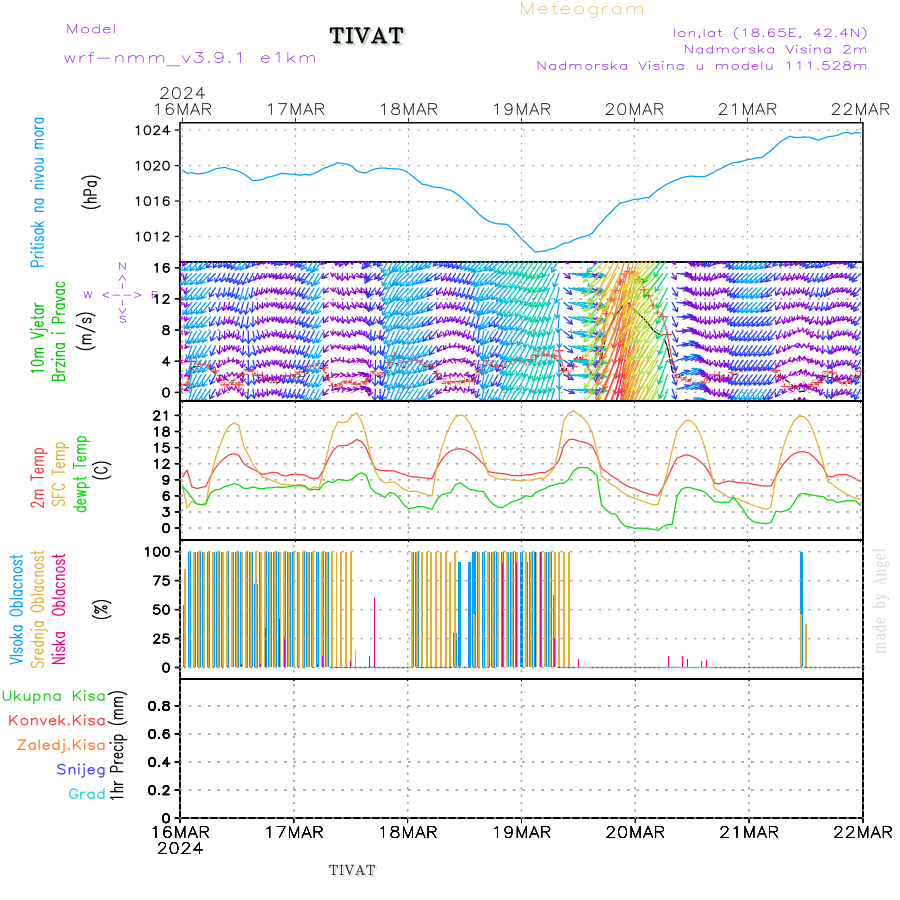
Task: Click the "1024" pressure tick label
Action: 153,130
